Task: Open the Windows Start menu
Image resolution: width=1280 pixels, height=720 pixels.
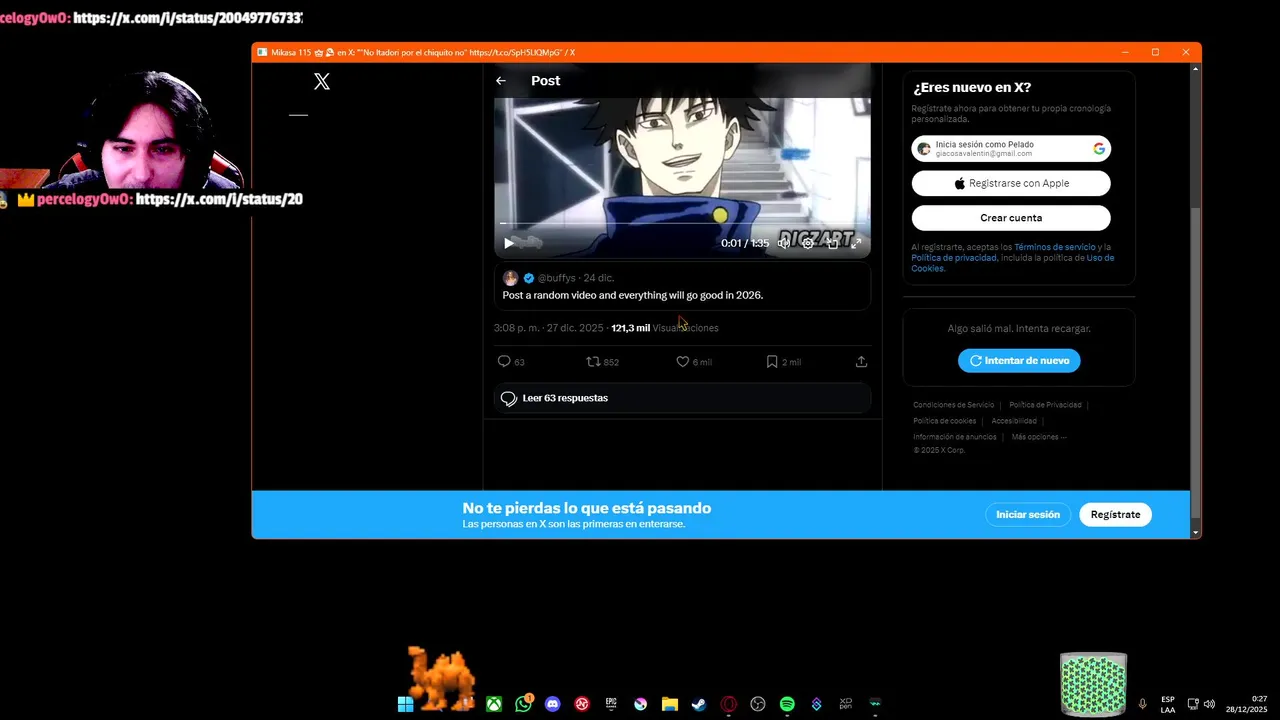Action: click(x=405, y=704)
